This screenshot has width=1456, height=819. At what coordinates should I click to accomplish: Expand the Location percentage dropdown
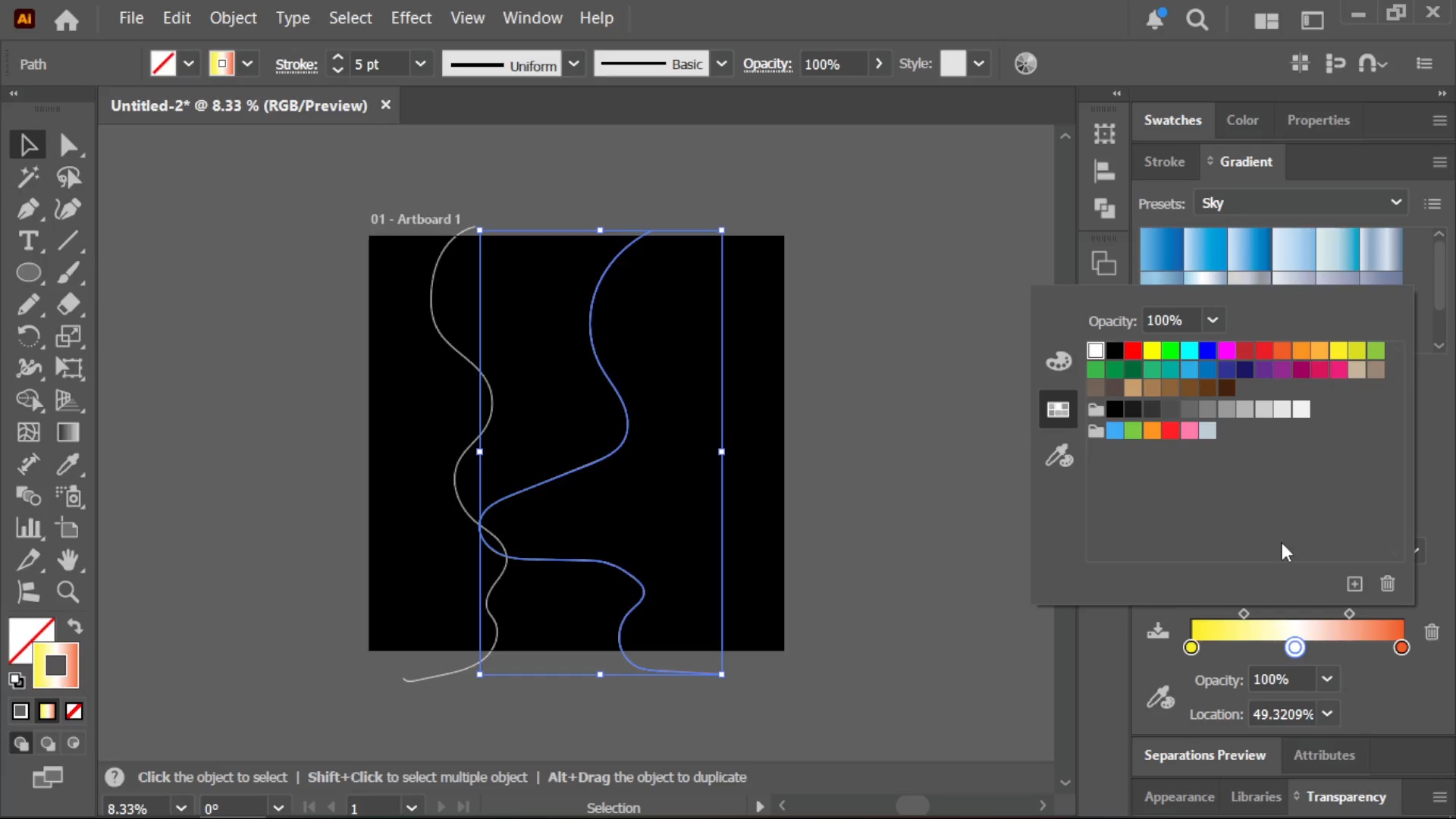(1327, 714)
